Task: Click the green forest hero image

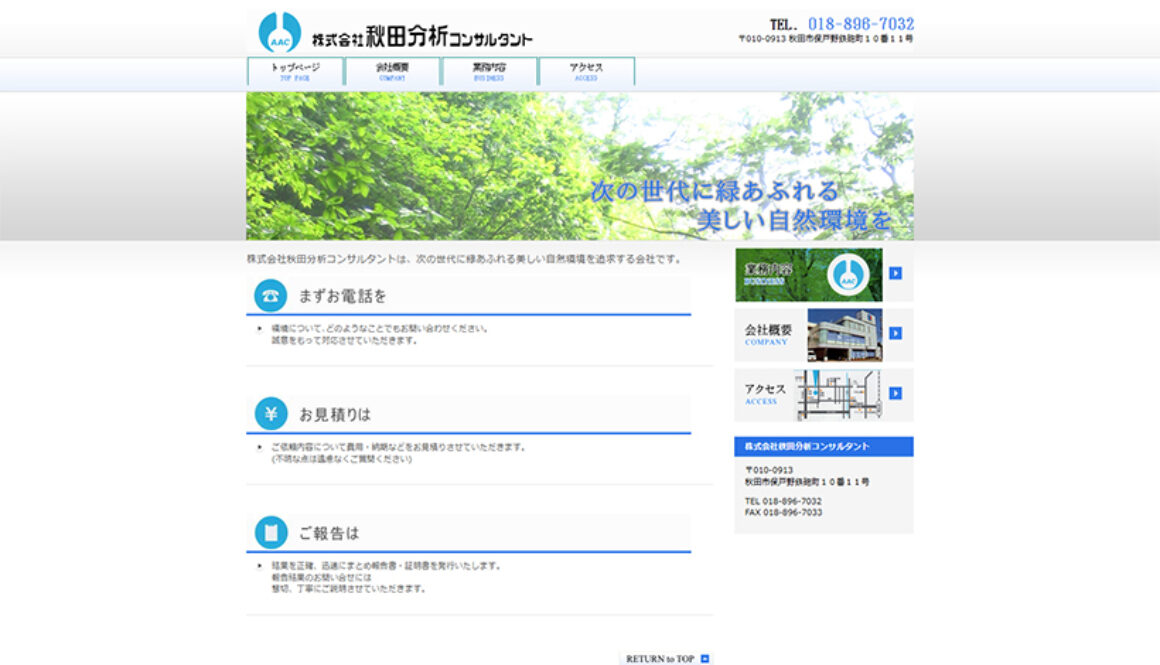Action: click(580, 166)
